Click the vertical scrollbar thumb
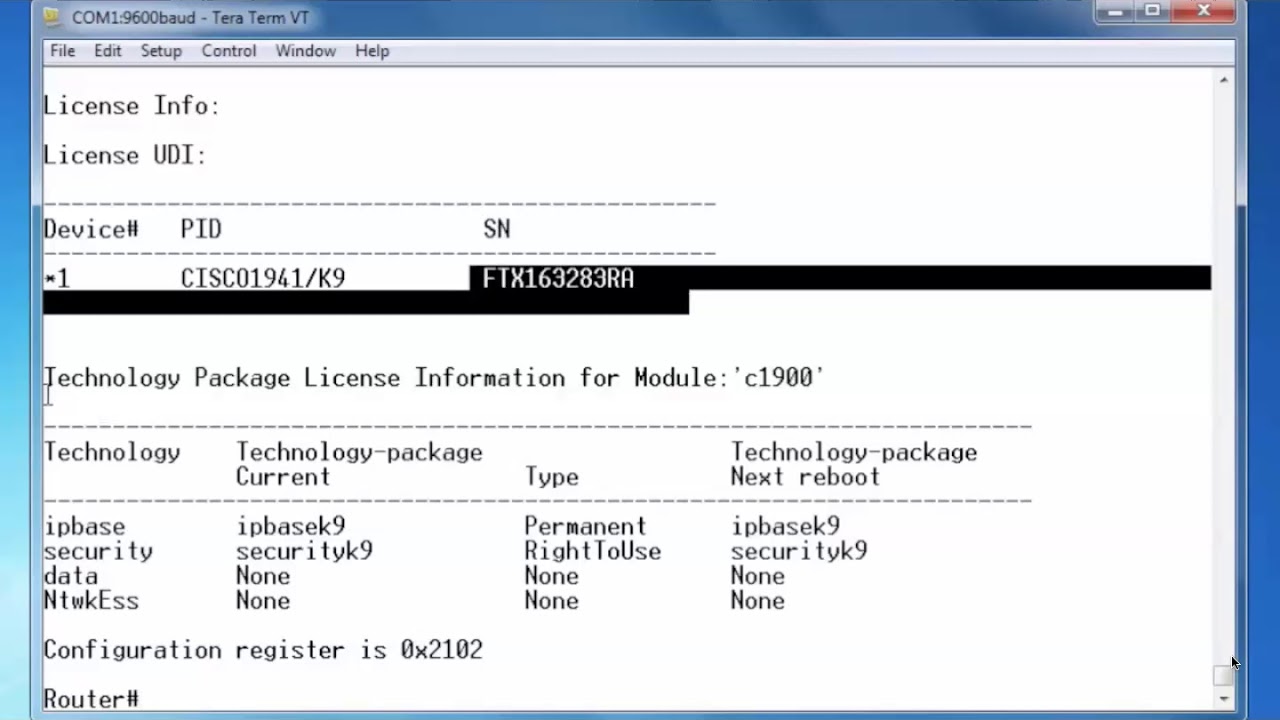Image resolution: width=1280 pixels, height=720 pixels. pyautogui.click(x=1224, y=677)
